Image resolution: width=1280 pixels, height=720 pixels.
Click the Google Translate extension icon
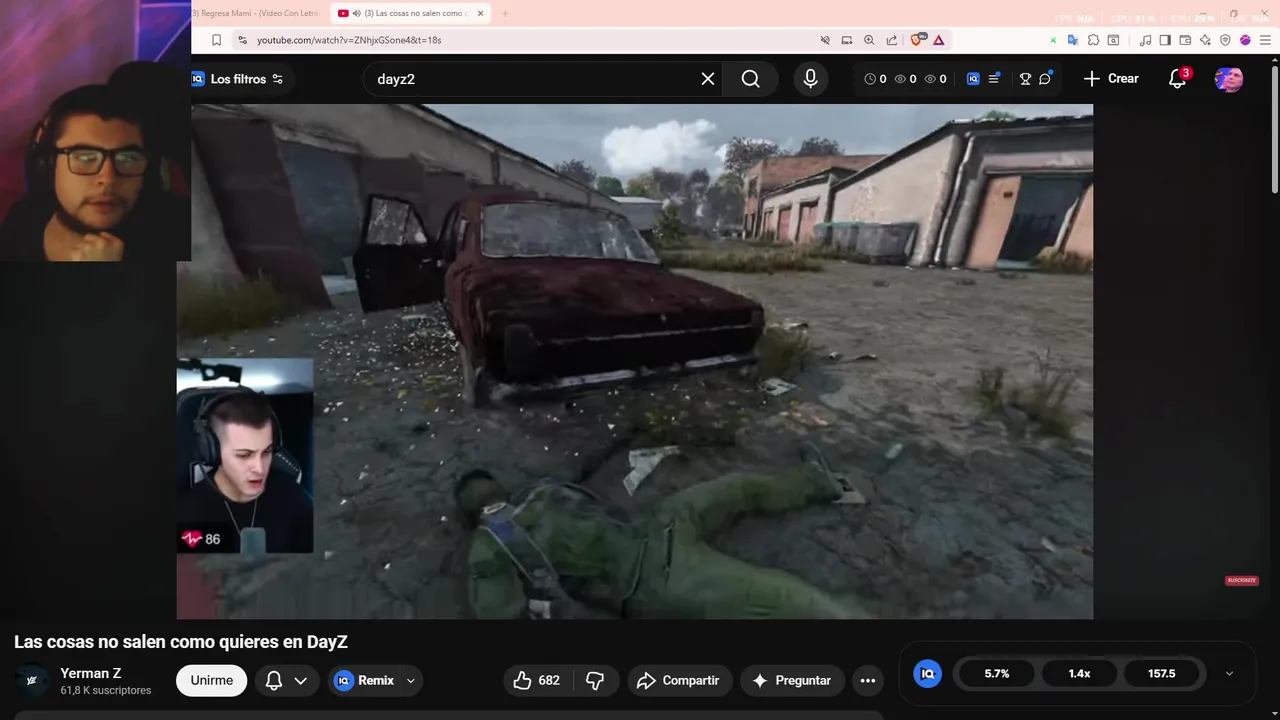(x=1073, y=40)
